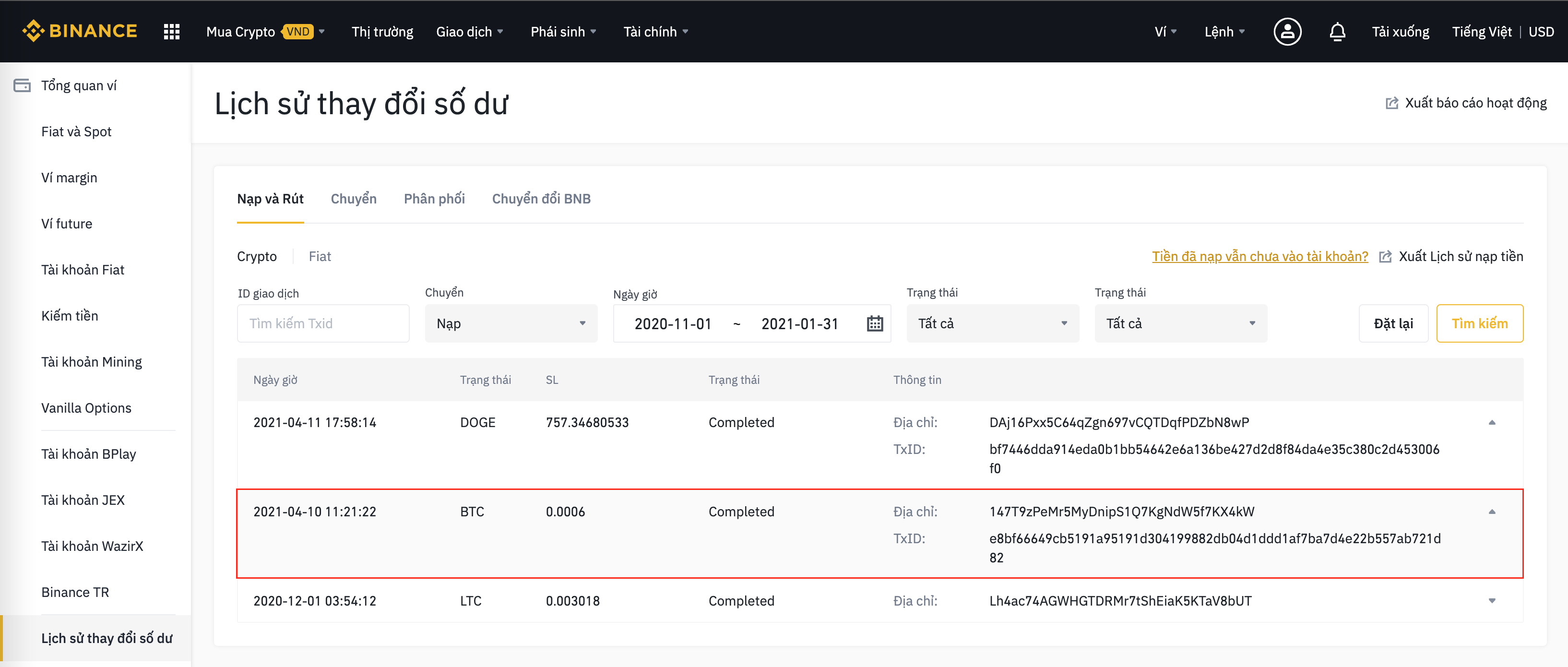Open Thị trường in the top navigation
This screenshot has height=667, width=1568.
tap(382, 32)
